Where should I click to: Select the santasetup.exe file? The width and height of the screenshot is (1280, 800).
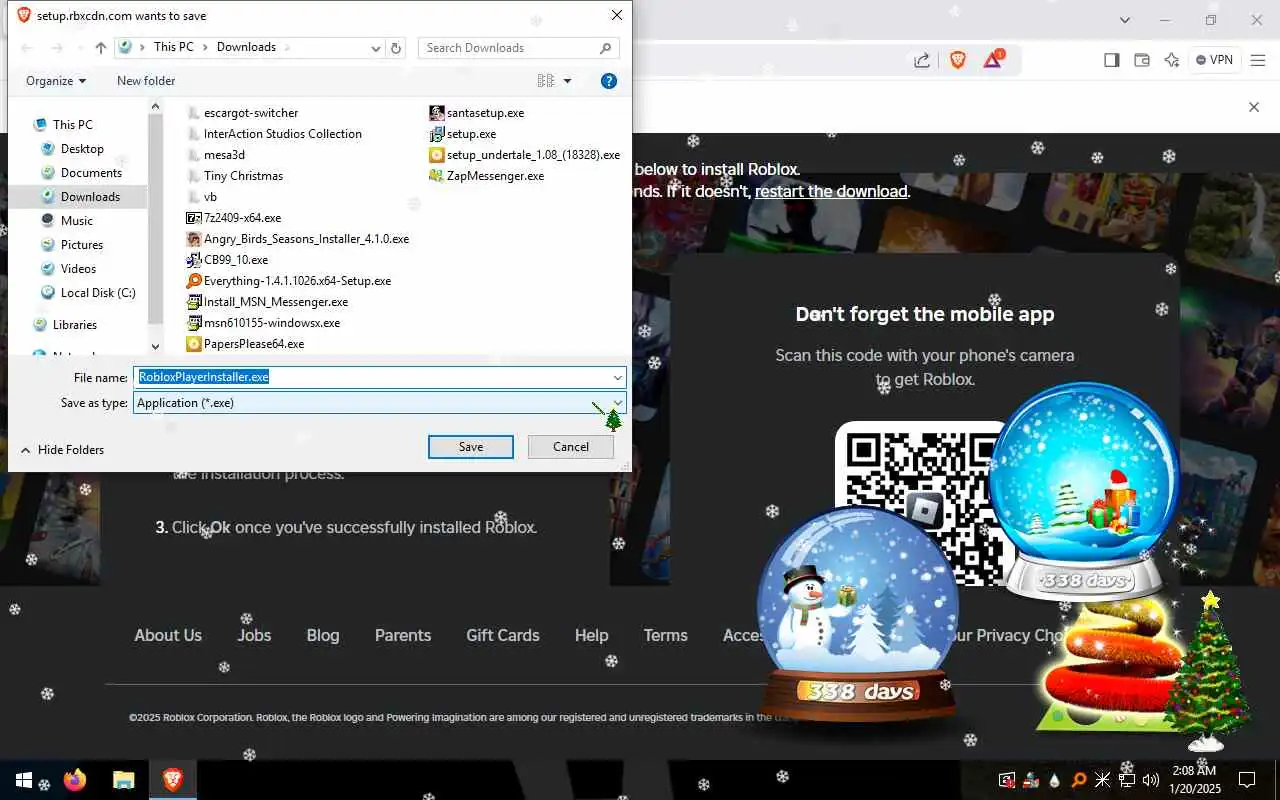pyautogui.click(x=477, y=113)
